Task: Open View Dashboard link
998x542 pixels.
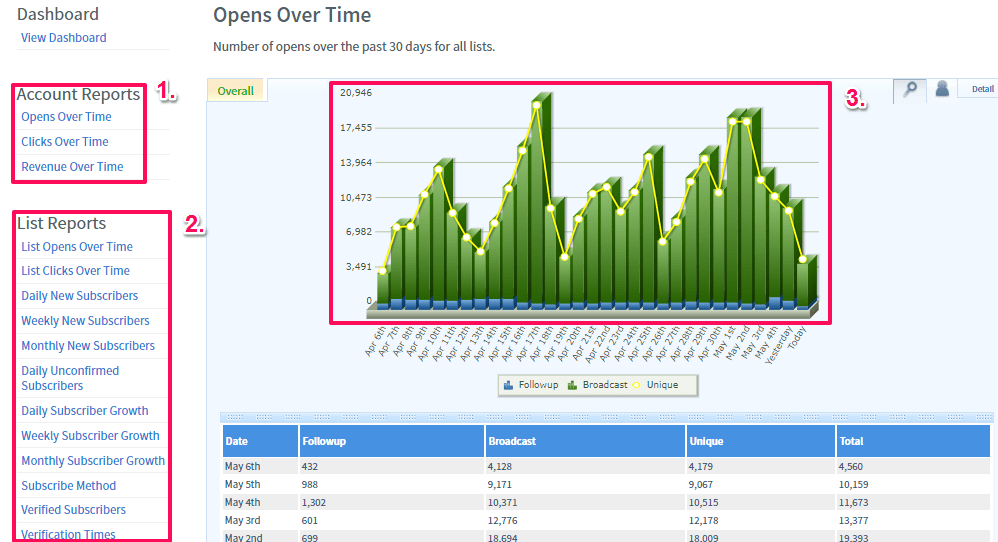Action: click(63, 38)
